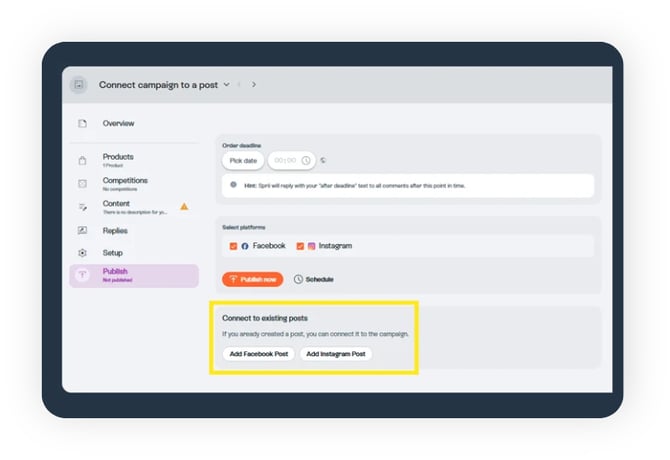The image size is (670, 460).
Task: Click the reset icon beside time field
Action: pyautogui.click(x=323, y=160)
